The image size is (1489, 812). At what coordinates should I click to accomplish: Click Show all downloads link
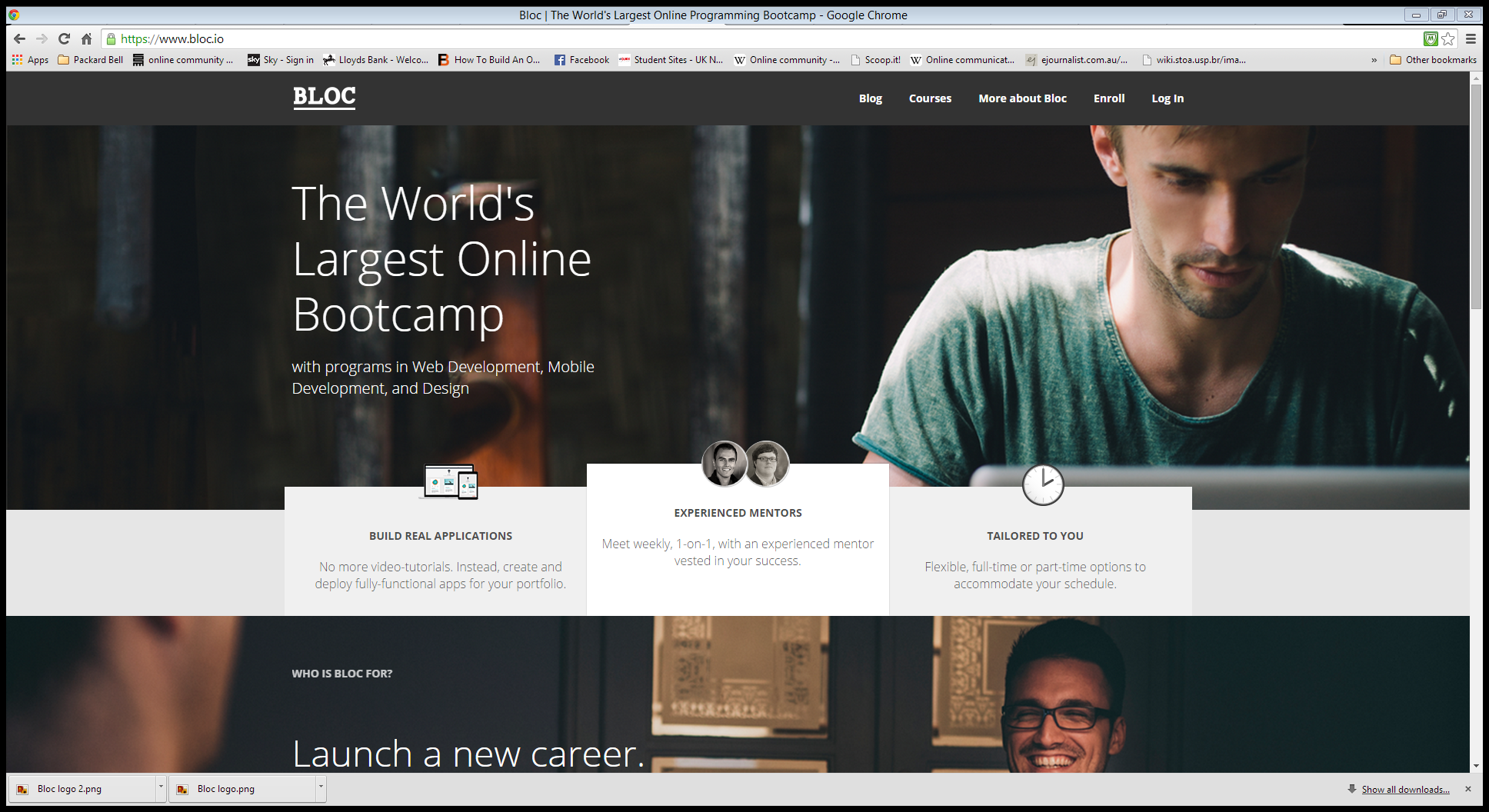pyautogui.click(x=1405, y=789)
